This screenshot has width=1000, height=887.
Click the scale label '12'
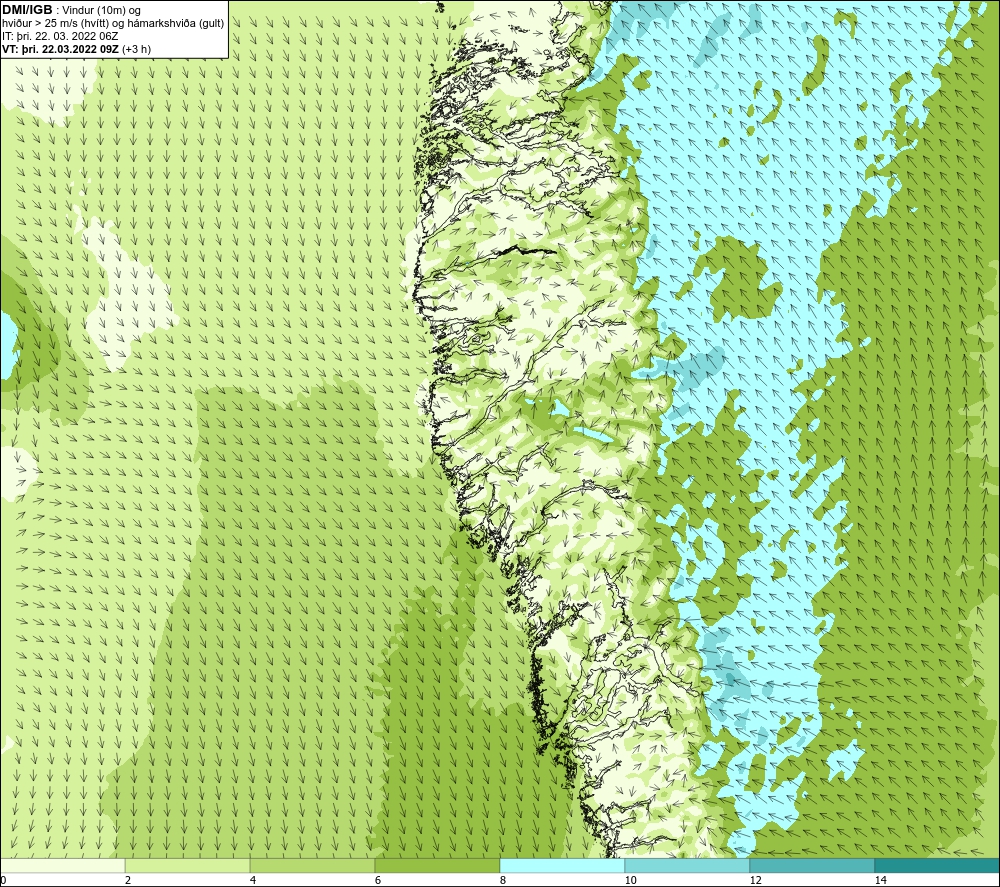tap(755, 880)
